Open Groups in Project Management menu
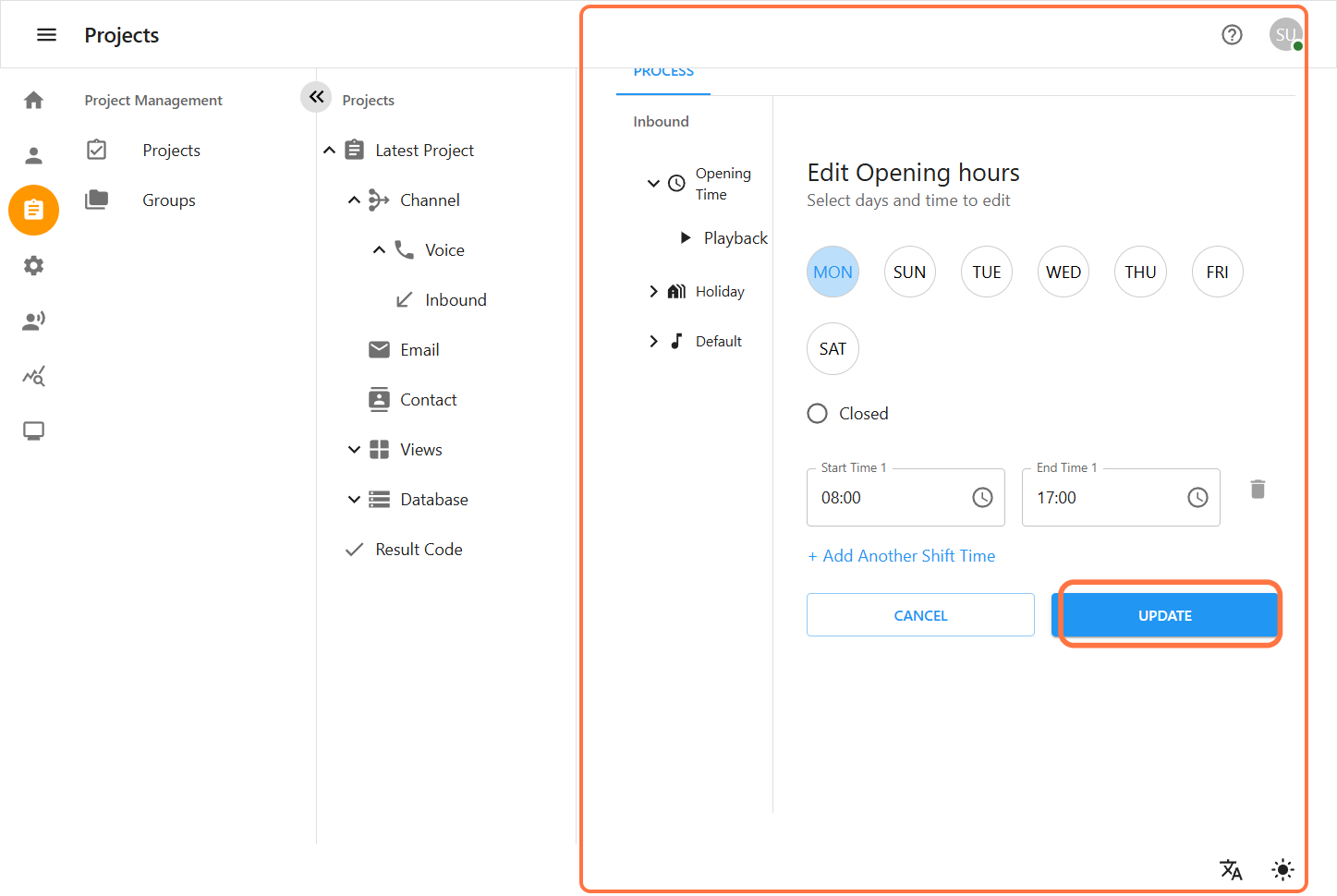 168,200
